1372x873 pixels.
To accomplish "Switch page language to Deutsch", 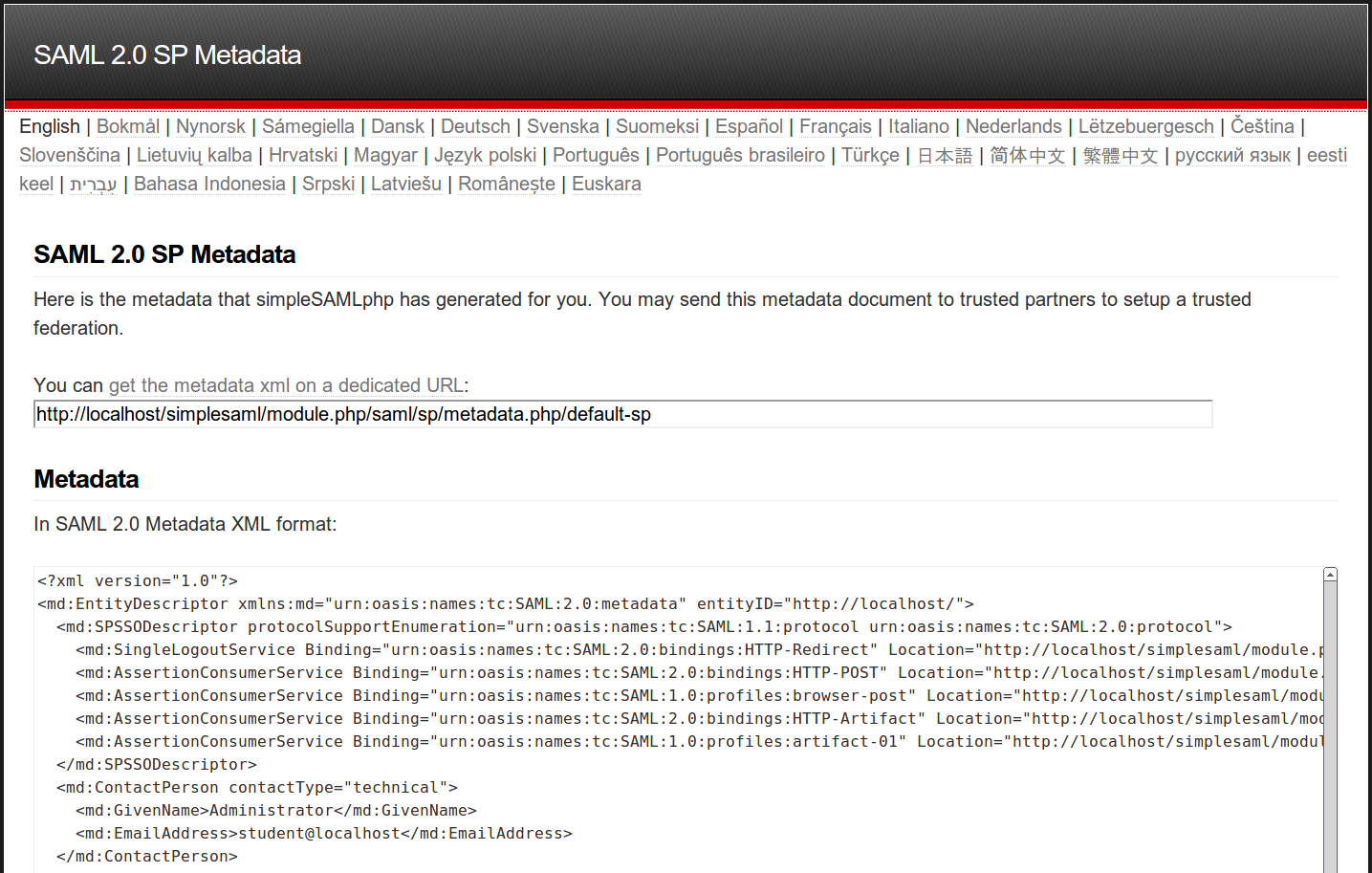I will 475,126.
